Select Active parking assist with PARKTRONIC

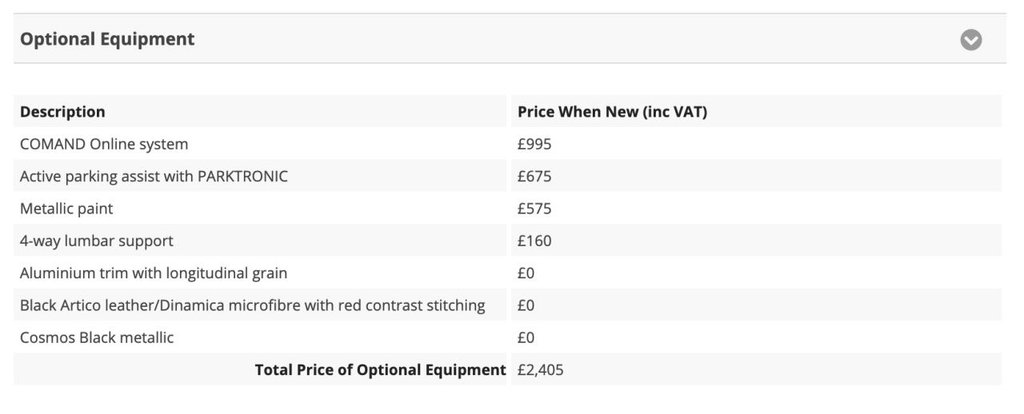click(153, 176)
